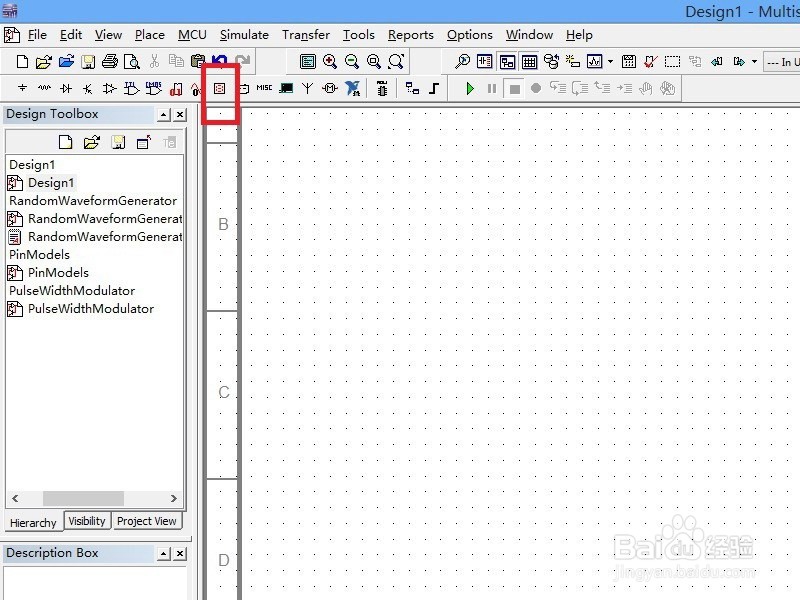Run the electrical rules check
This screenshot has height=600, width=800.
point(651,62)
